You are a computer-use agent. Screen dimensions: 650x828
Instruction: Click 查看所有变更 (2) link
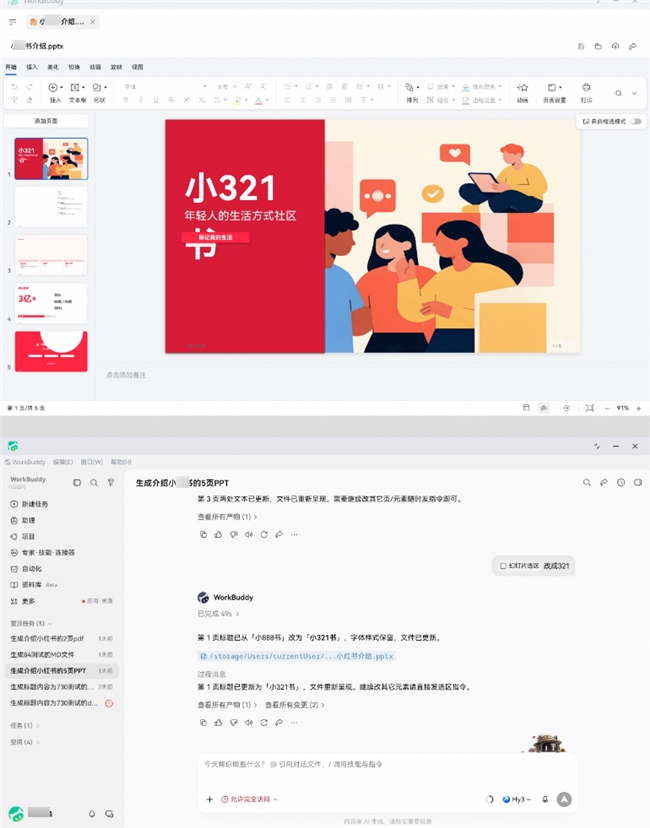(295, 705)
